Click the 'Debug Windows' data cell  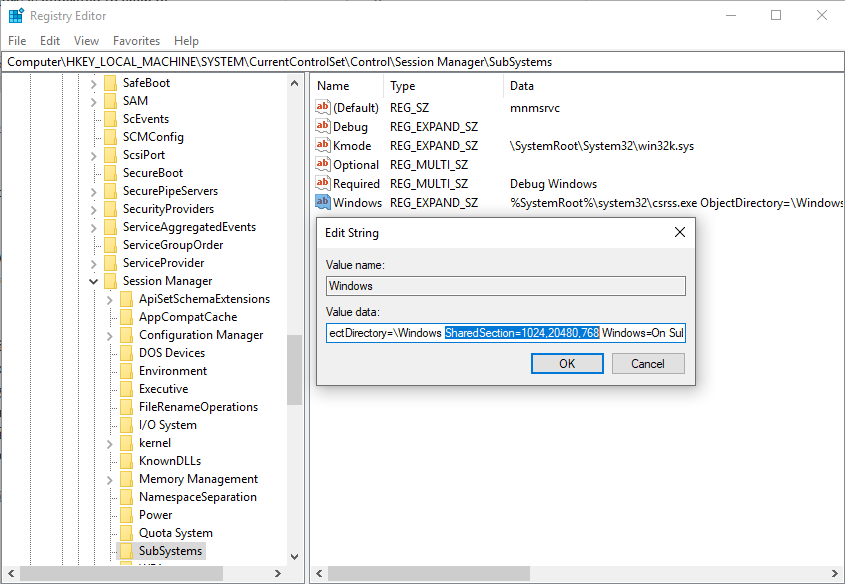[x=553, y=184]
